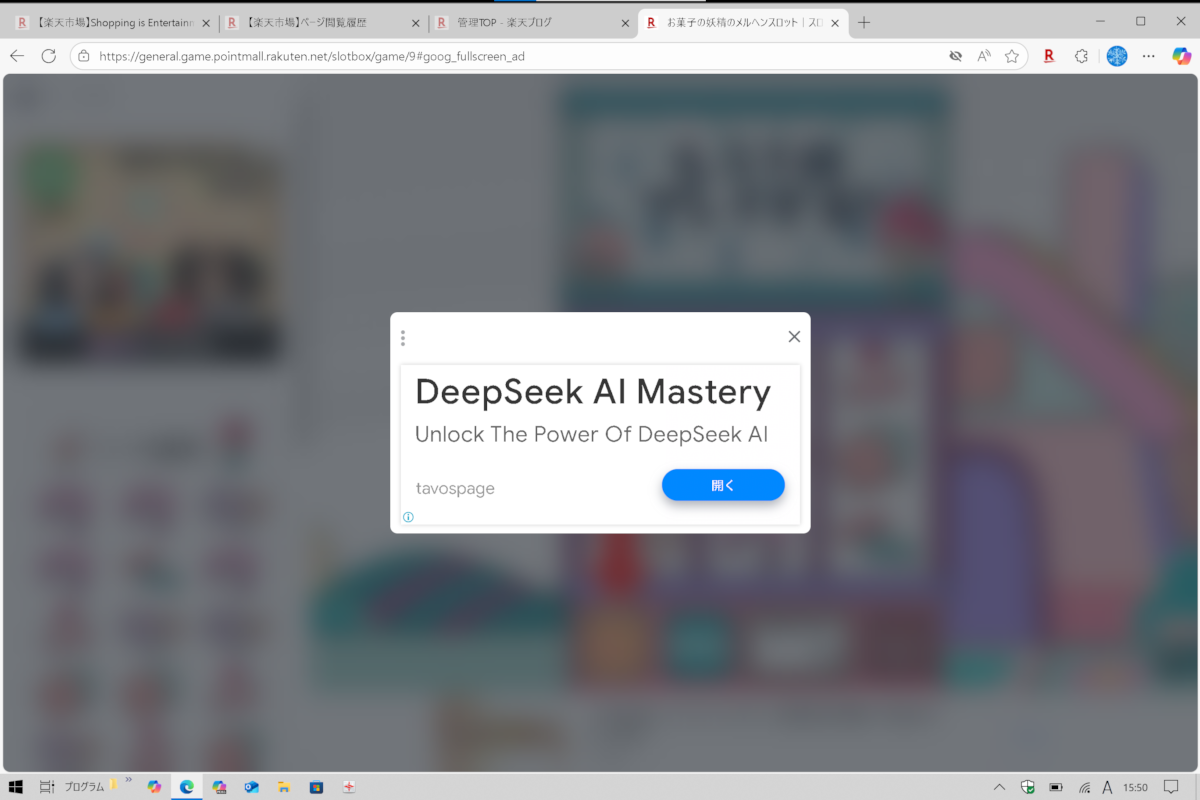Open Edge Settings and more menu
1200x800 pixels.
(x=1149, y=56)
